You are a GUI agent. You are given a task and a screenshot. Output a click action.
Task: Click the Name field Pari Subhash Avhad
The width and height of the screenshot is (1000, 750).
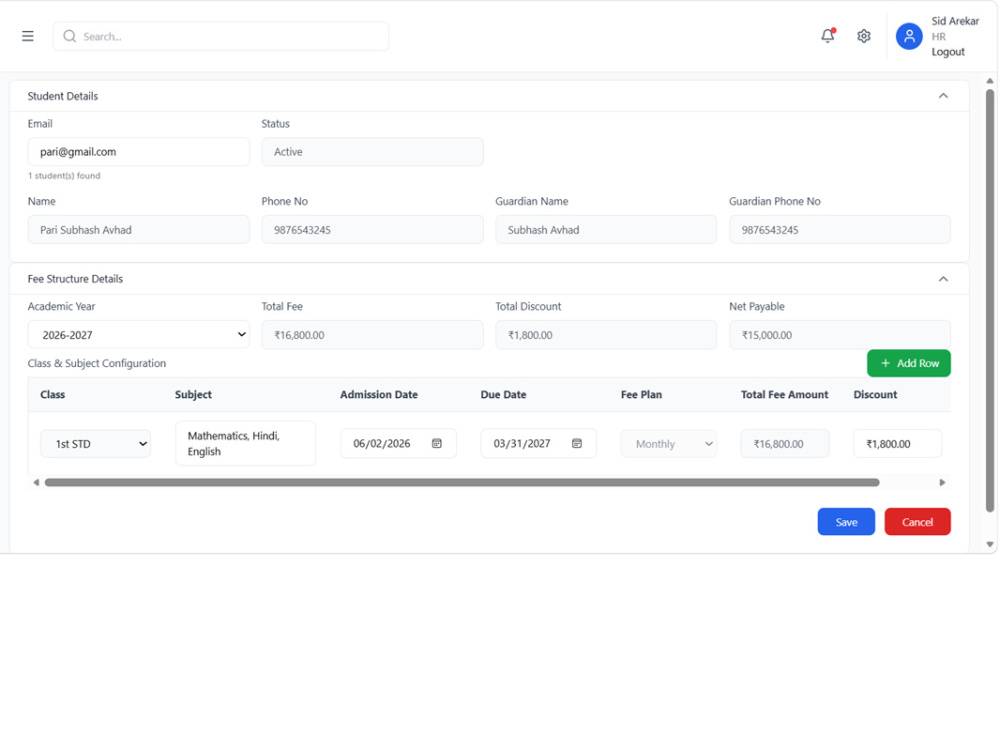click(138, 230)
